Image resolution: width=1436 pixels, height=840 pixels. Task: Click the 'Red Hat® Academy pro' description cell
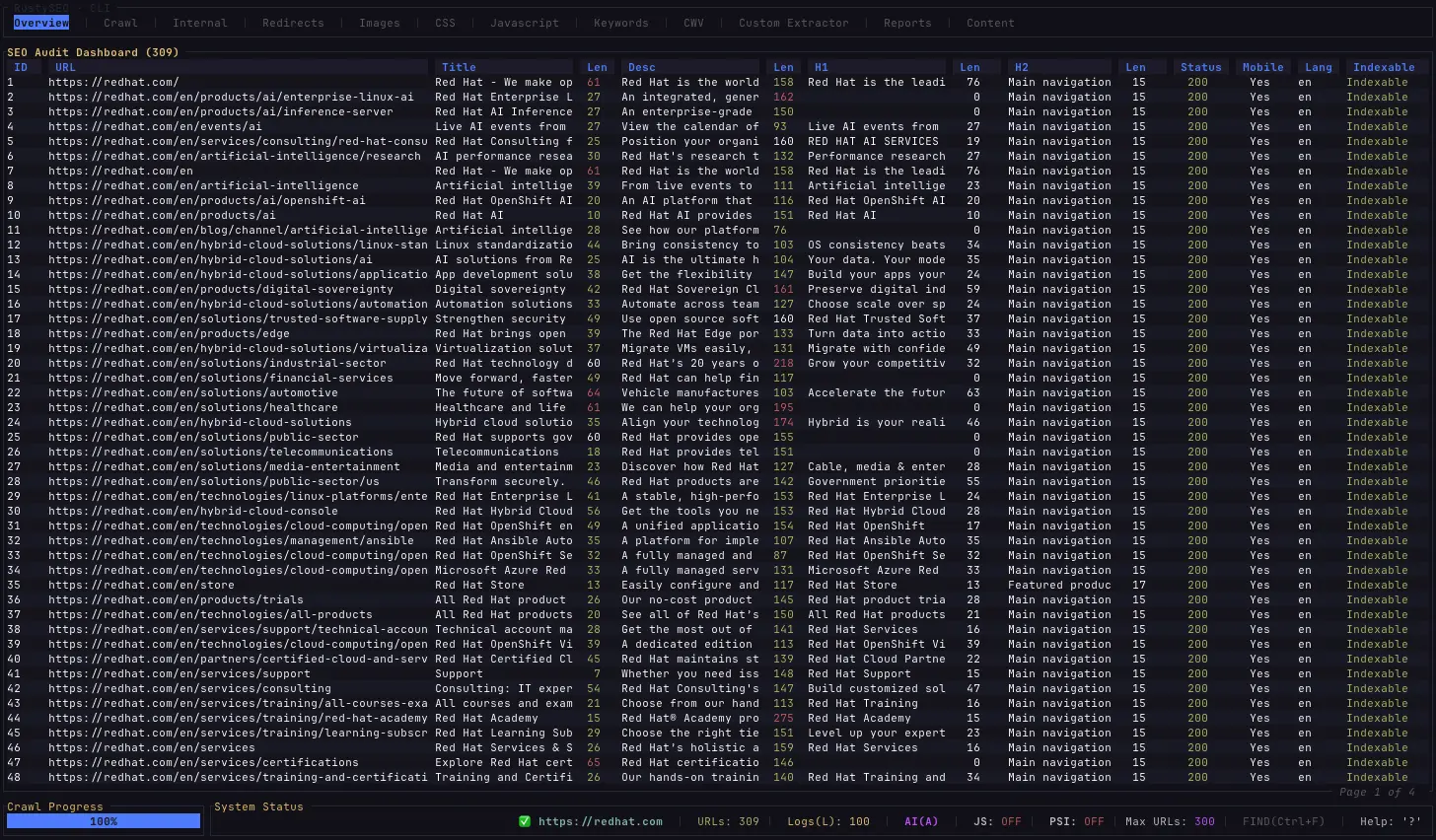690,718
